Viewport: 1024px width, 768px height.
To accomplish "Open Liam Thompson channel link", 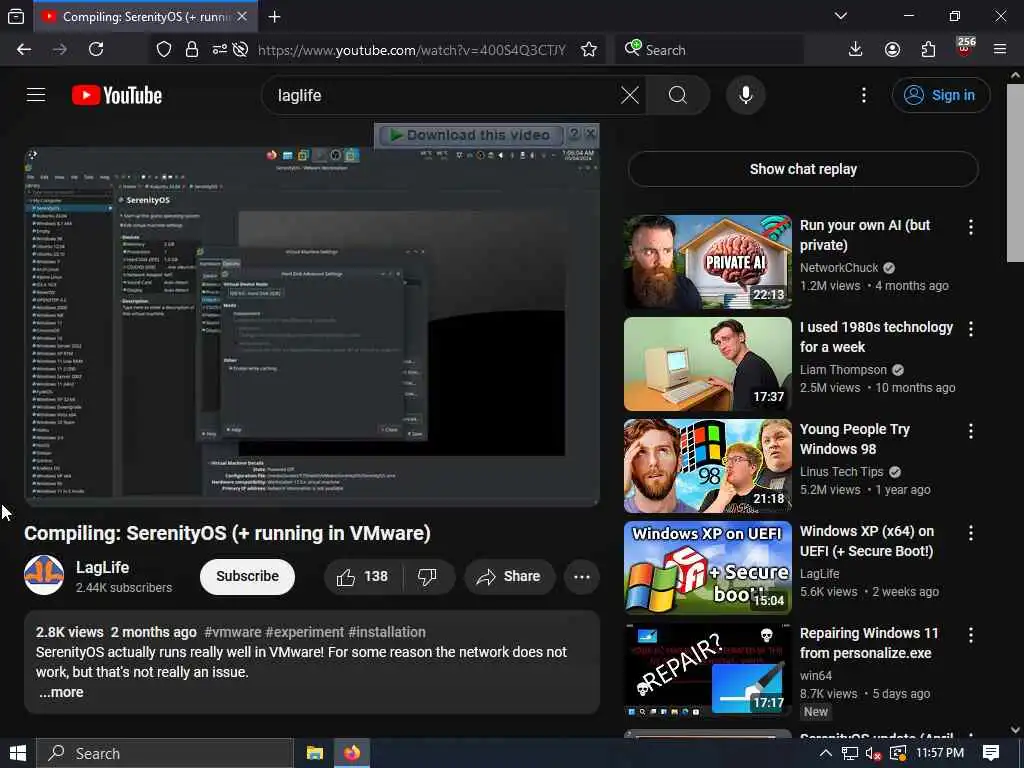I will pos(843,370).
